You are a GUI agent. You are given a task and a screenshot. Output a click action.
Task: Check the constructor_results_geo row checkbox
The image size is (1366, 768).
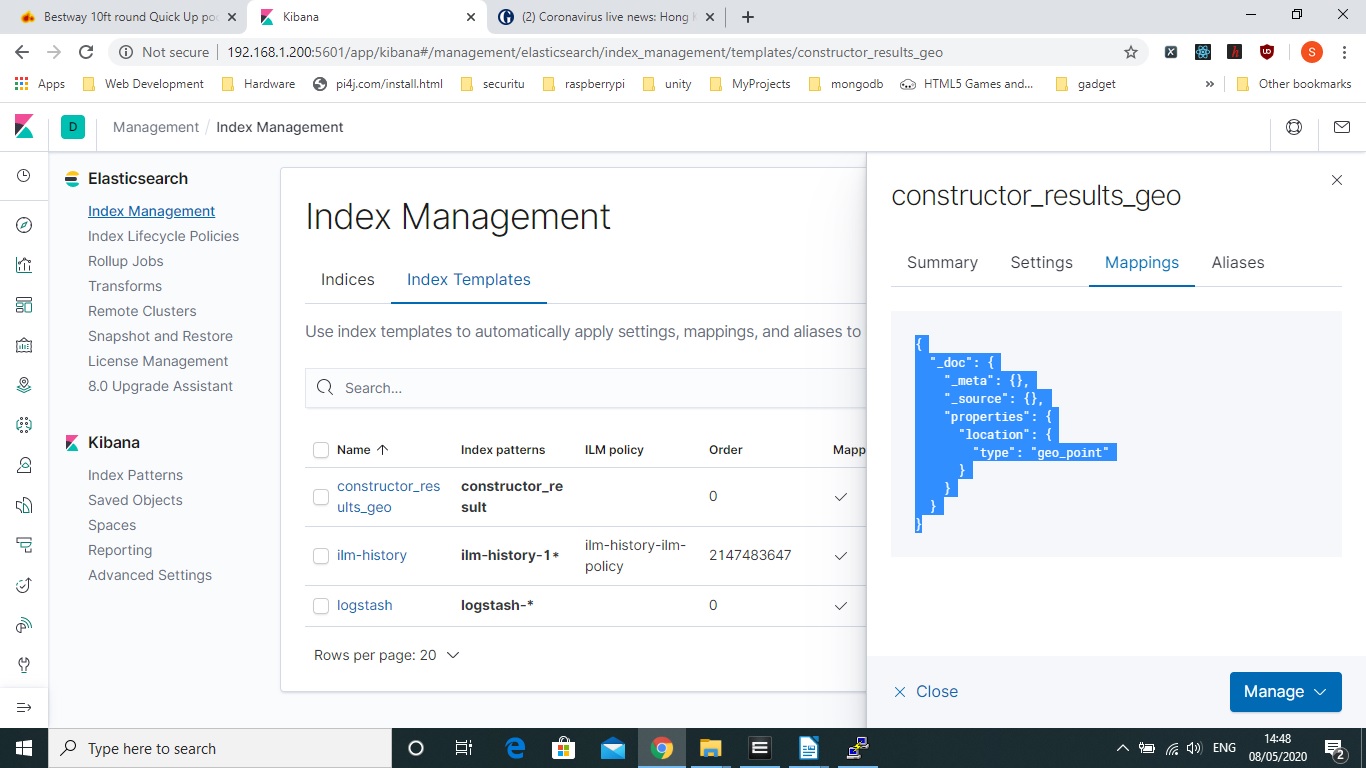[321, 497]
